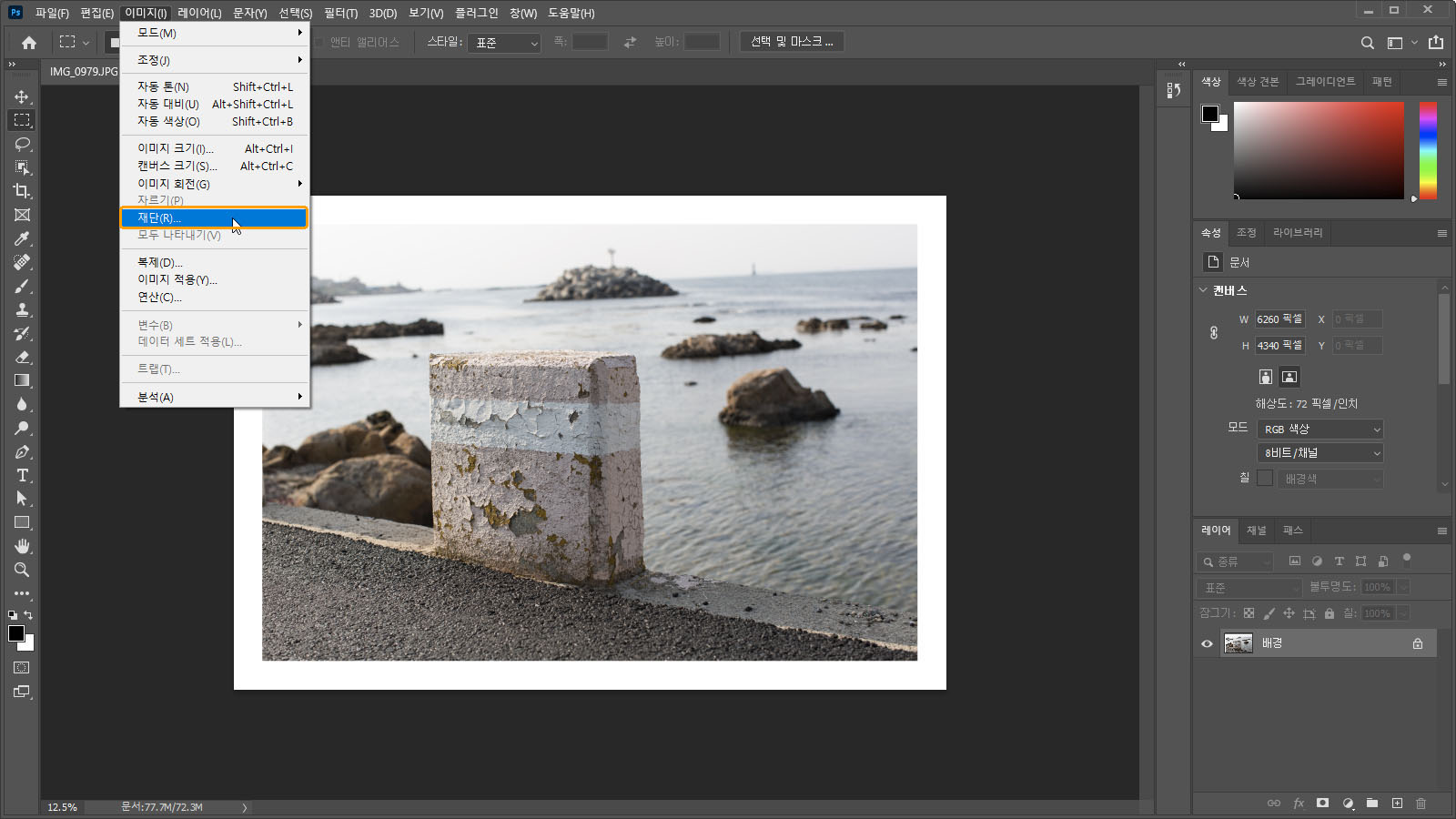The width and height of the screenshot is (1456, 819).
Task: Select the Brush tool
Action: (x=22, y=286)
